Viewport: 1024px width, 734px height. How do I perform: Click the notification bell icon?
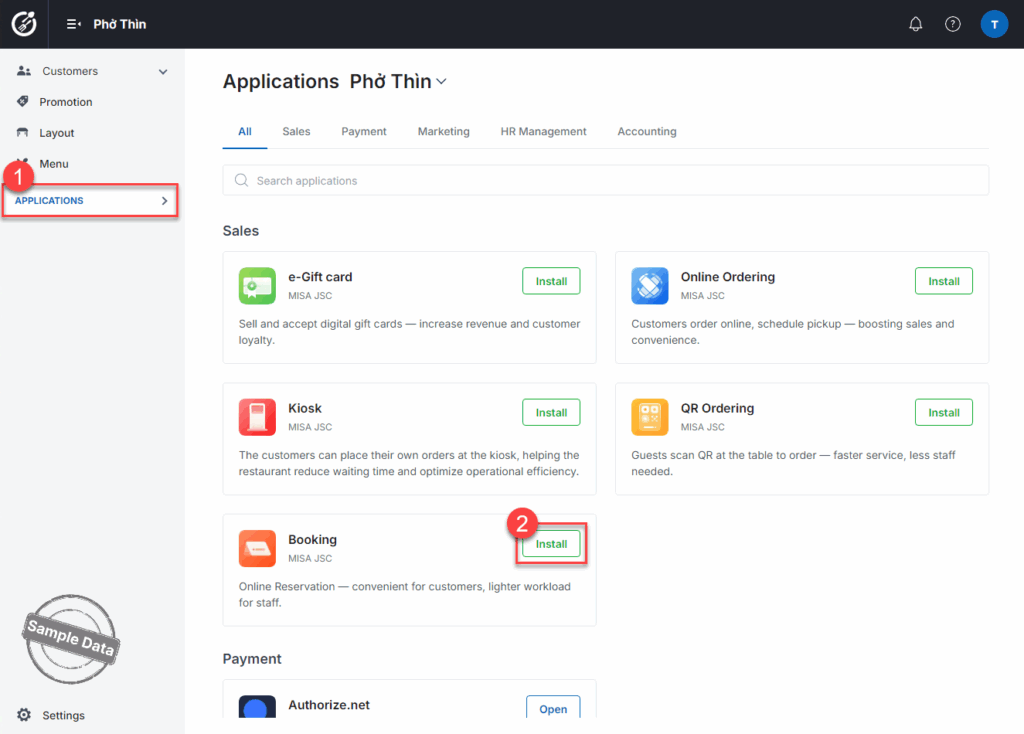(915, 24)
